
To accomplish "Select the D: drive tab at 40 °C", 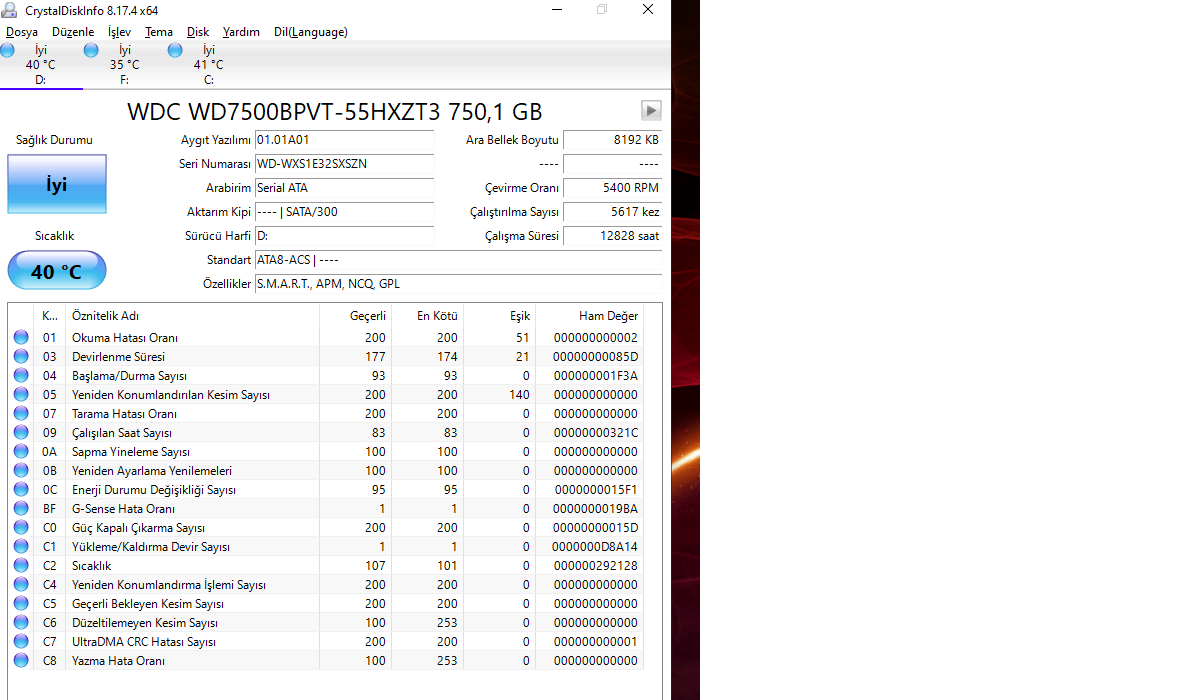I will (41, 65).
